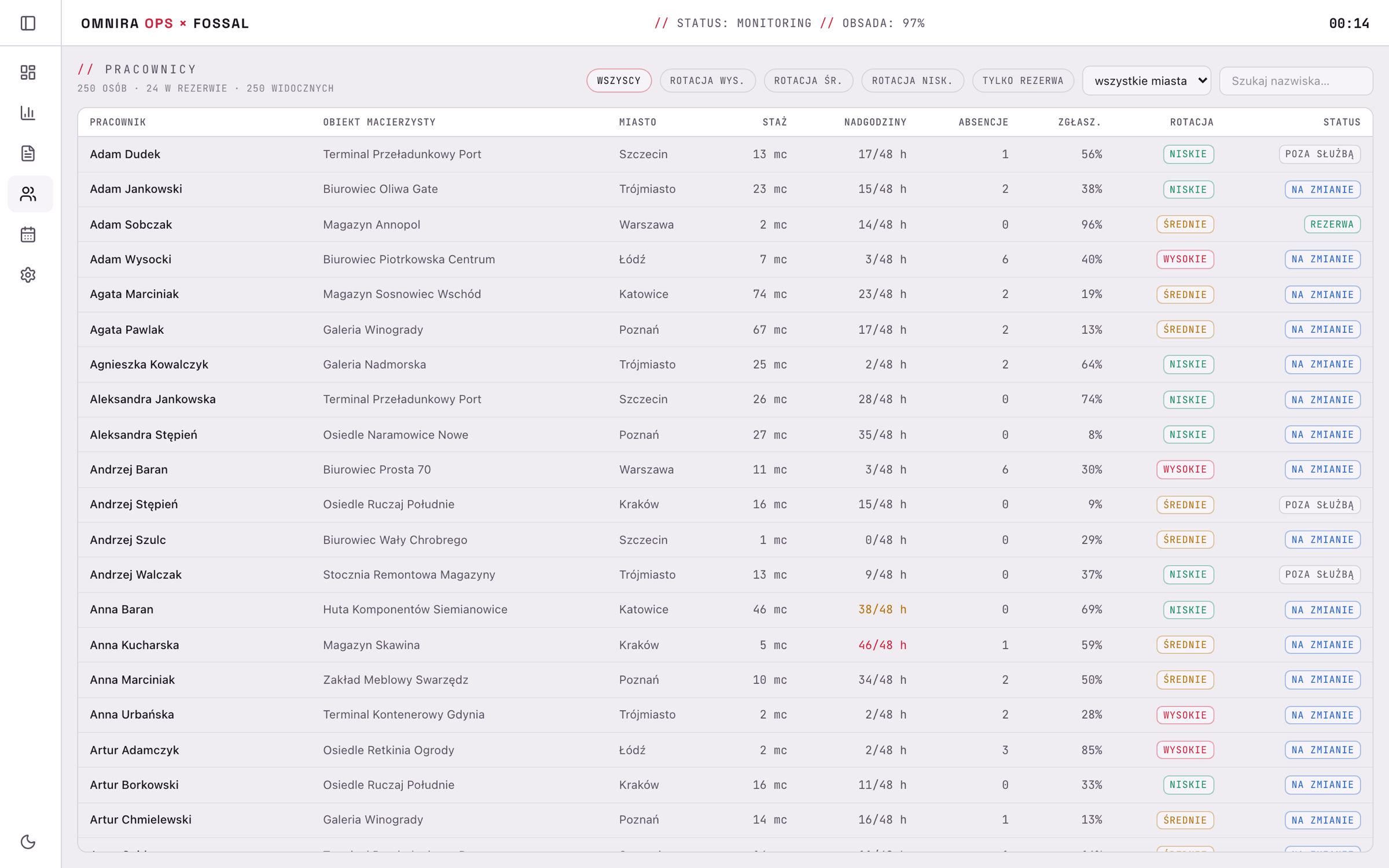The height and width of the screenshot is (868, 1389).
Task: Collapse the sidebar panel icon
Action: pos(28,23)
